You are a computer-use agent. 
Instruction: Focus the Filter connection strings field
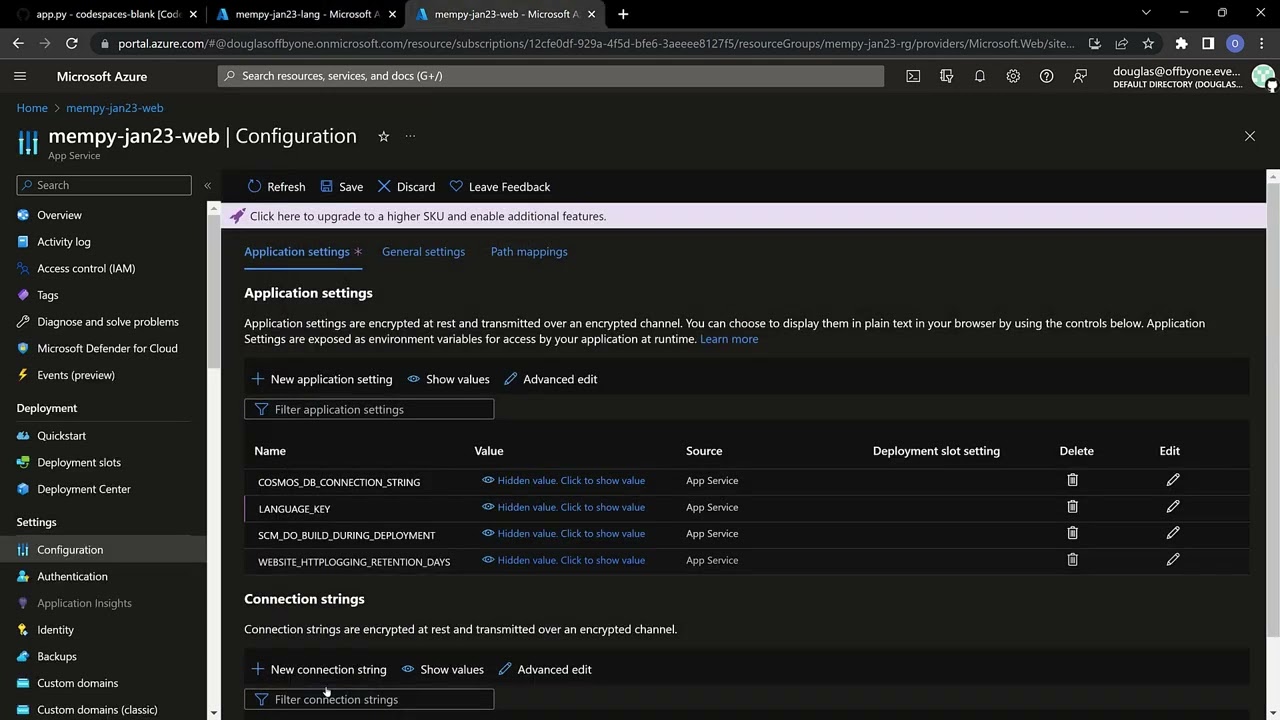[x=369, y=699]
